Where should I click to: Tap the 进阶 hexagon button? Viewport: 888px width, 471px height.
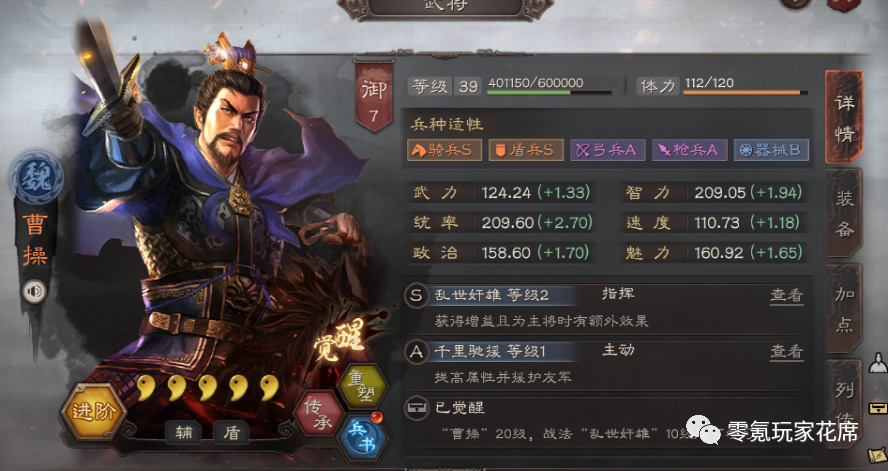pos(94,412)
